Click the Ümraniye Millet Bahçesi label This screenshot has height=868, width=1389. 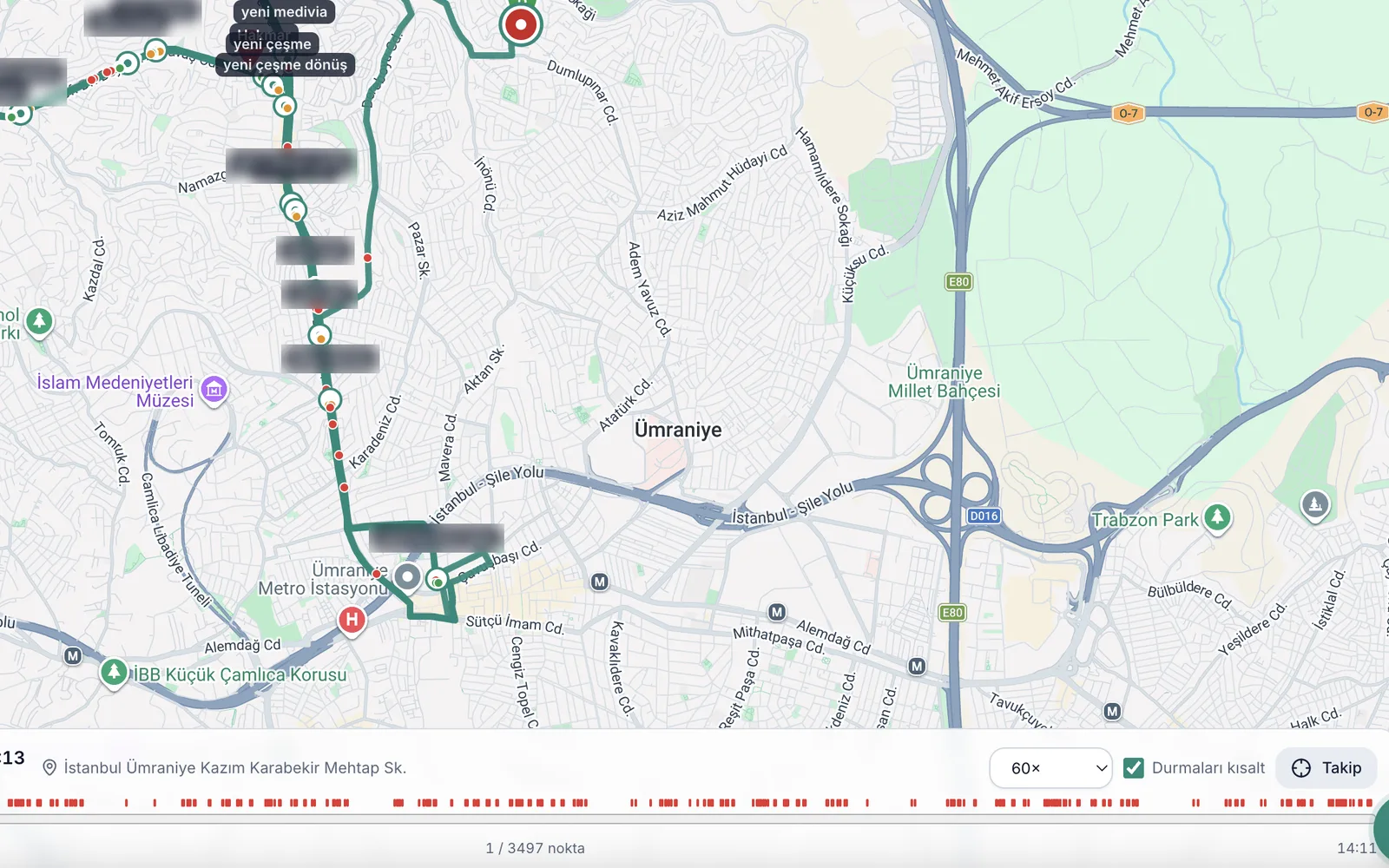[x=945, y=382]
